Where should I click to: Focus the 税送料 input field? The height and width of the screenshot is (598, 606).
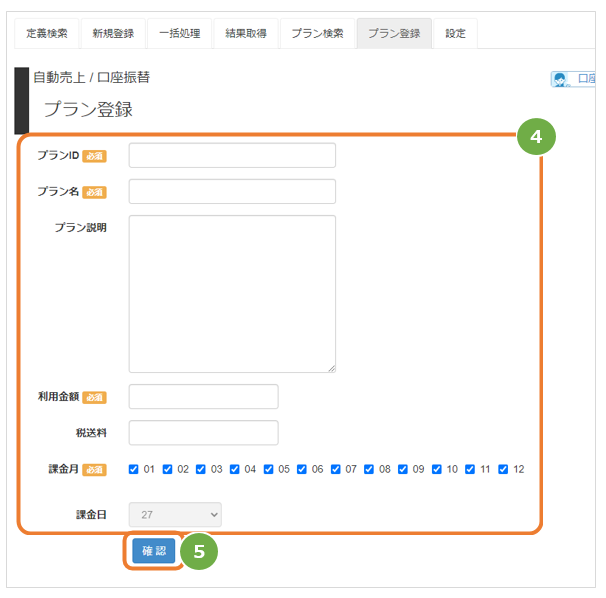click(x=204, y=433)
